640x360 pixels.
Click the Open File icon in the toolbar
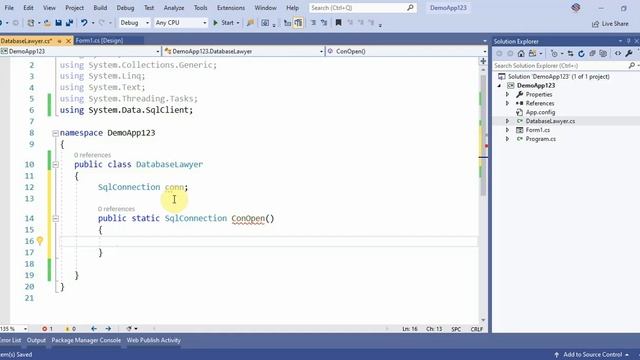point(47,23)
